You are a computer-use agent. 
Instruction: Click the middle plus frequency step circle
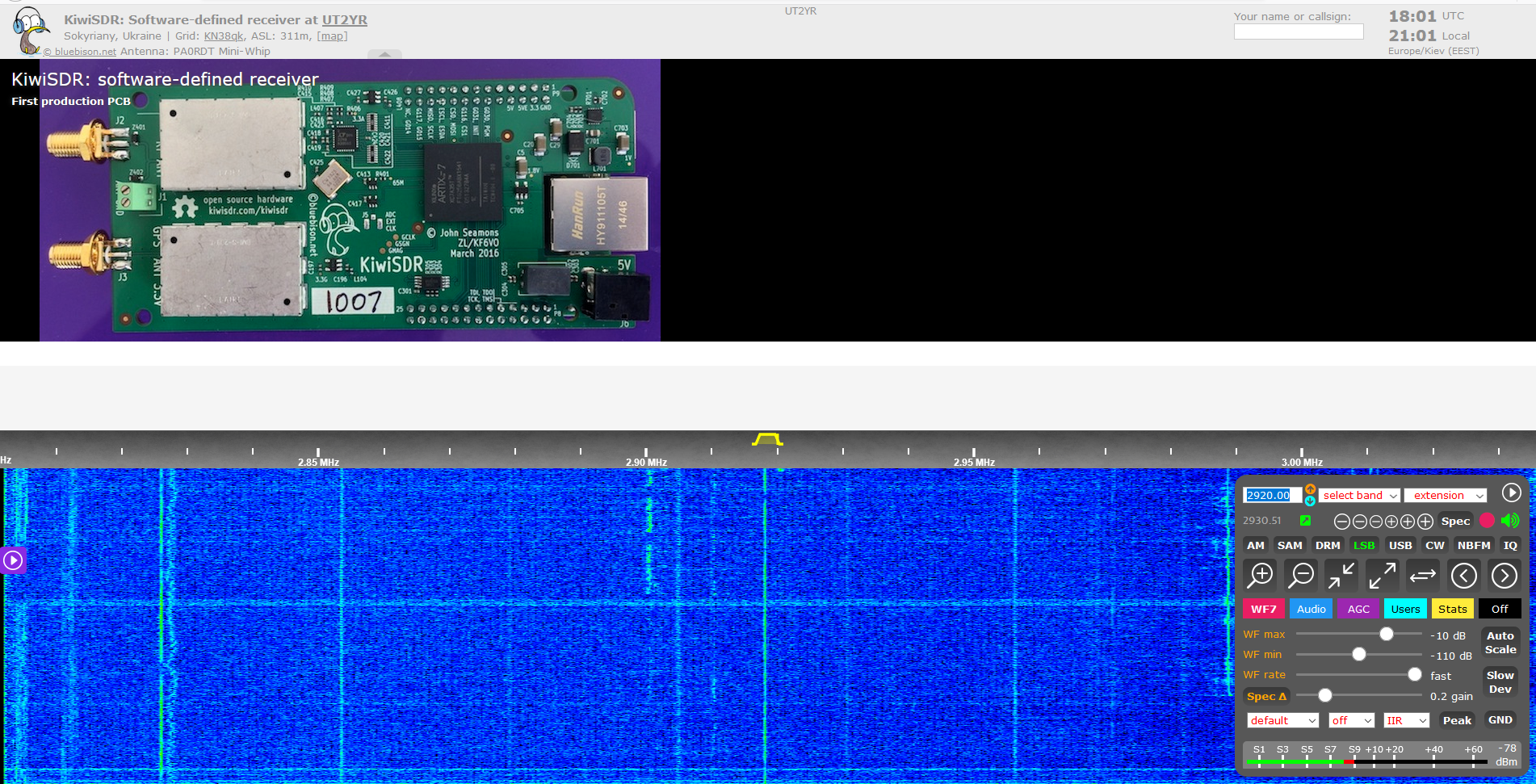(x=1408, y=522)
